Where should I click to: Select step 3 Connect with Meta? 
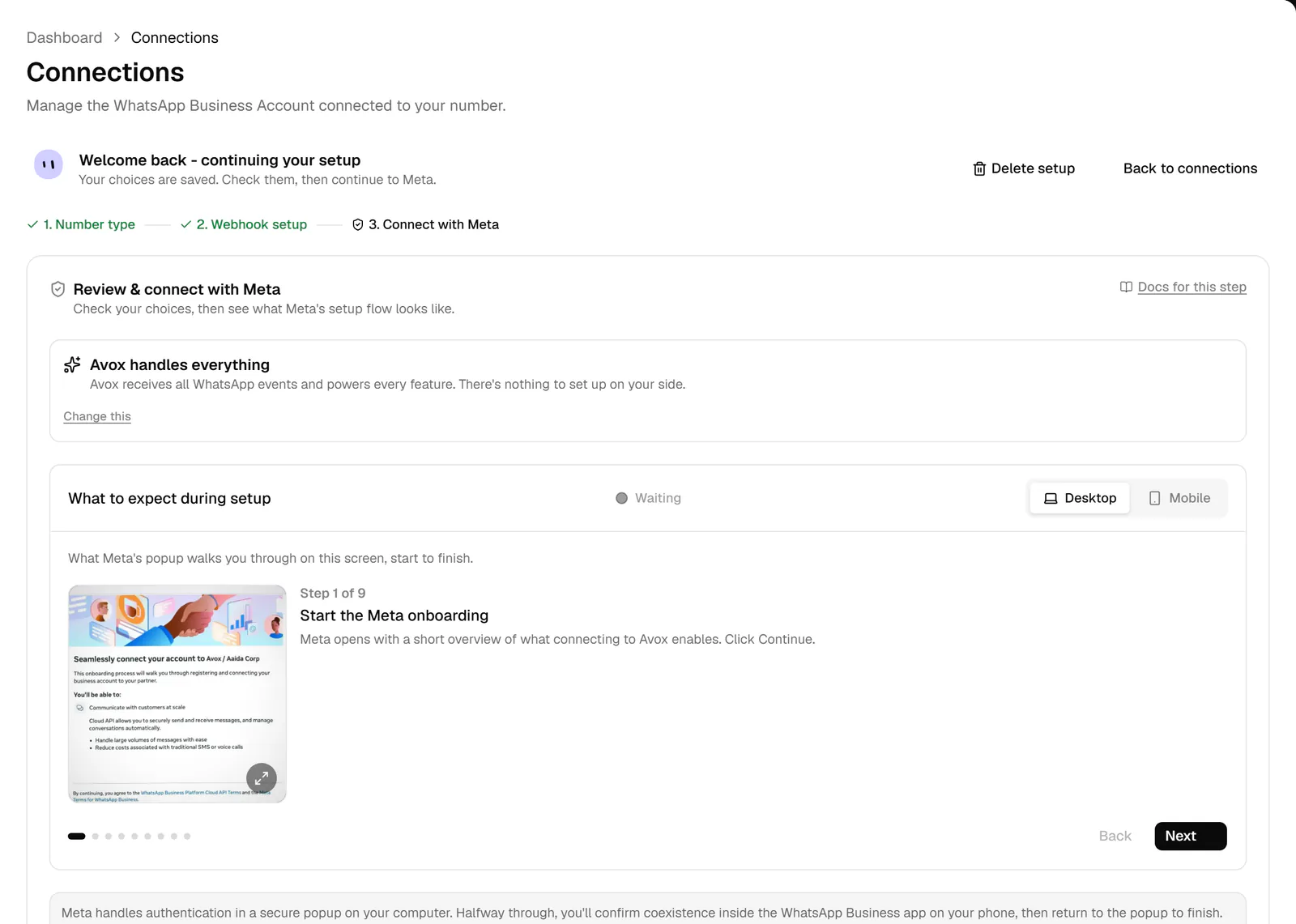[426, 224]
